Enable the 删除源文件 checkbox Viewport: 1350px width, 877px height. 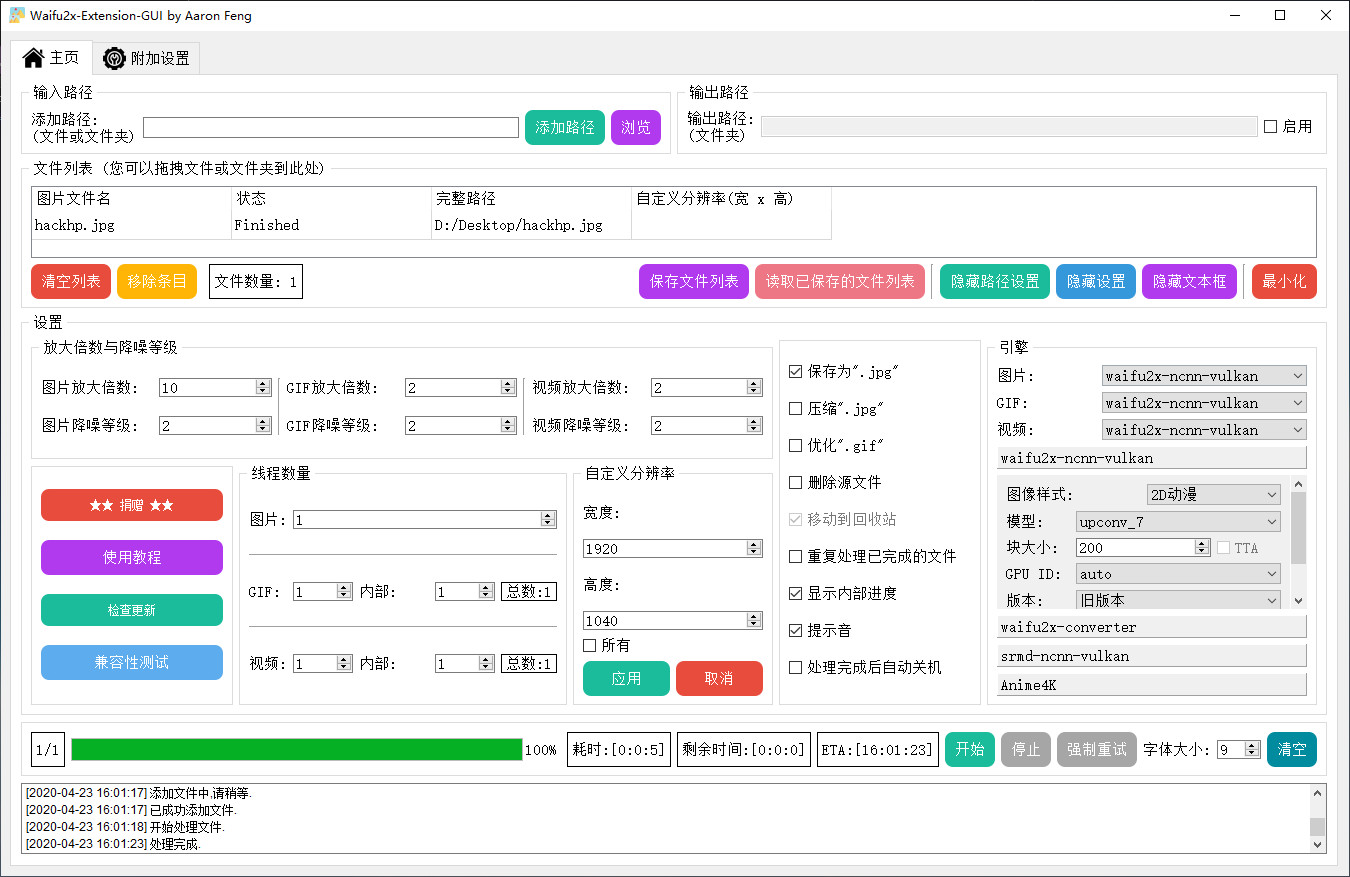pos(796,482)
